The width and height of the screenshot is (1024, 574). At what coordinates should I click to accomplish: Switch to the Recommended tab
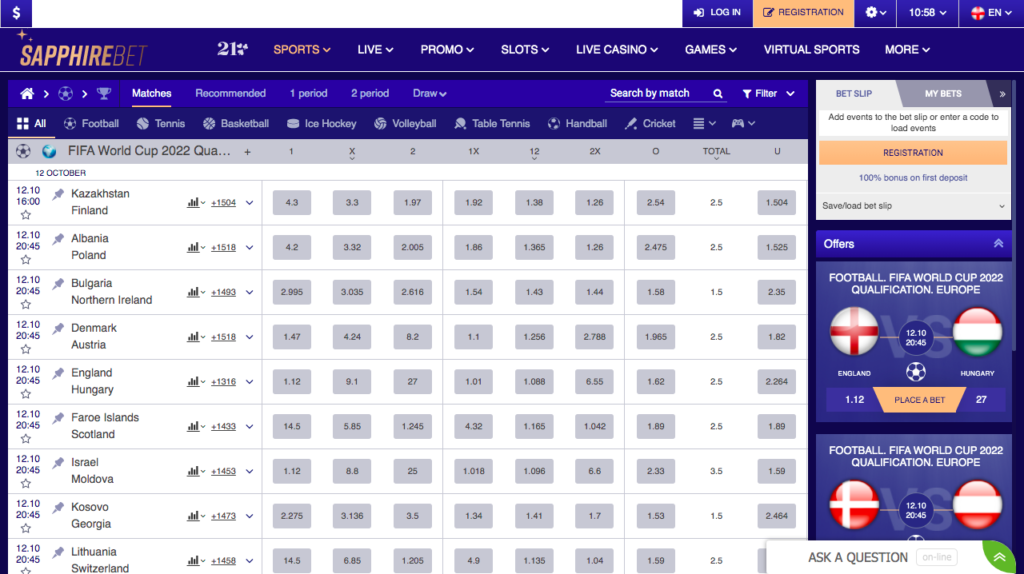click(x=231, y=93)
